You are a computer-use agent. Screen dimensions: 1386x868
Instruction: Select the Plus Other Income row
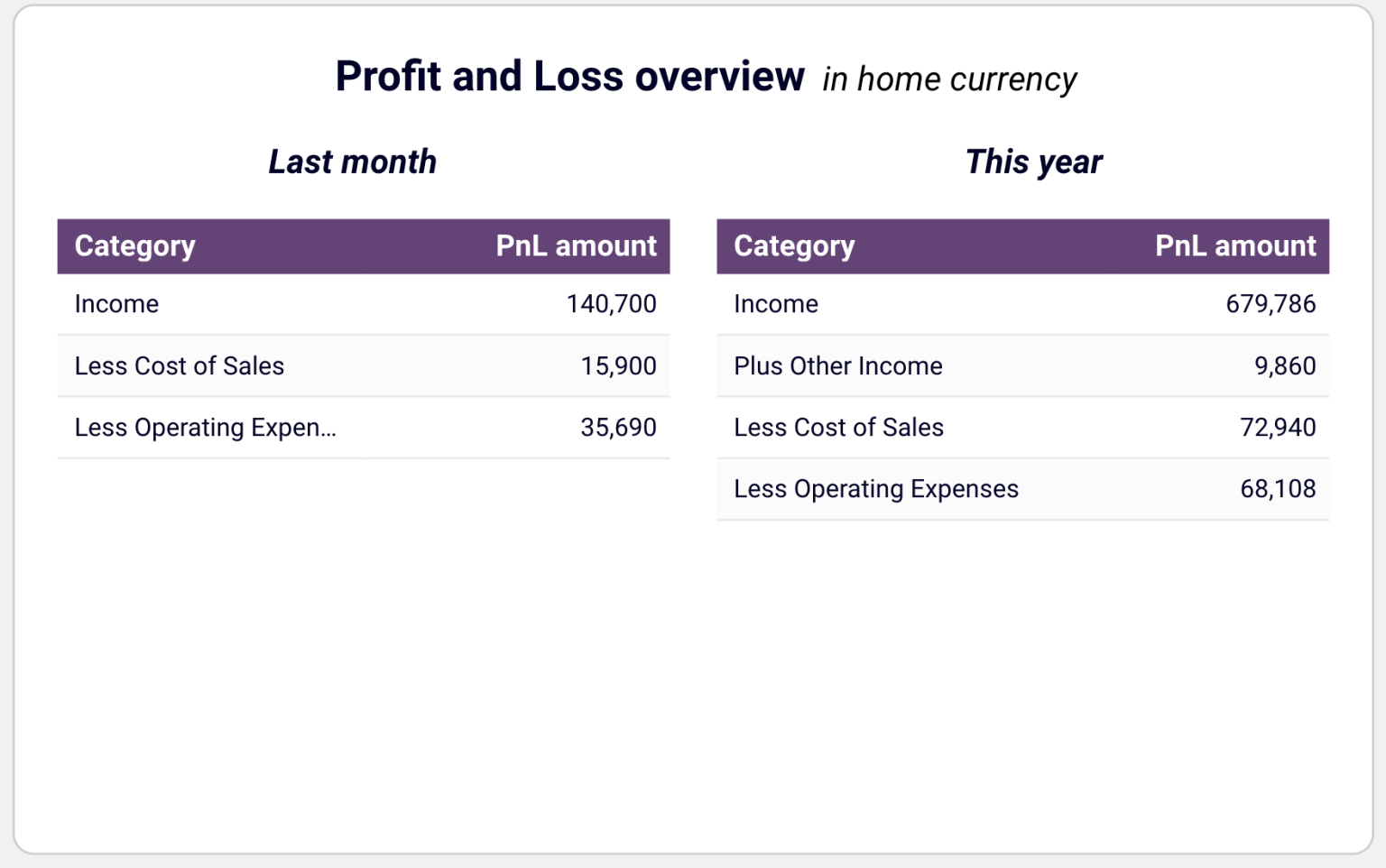click(x=837, y=366)
